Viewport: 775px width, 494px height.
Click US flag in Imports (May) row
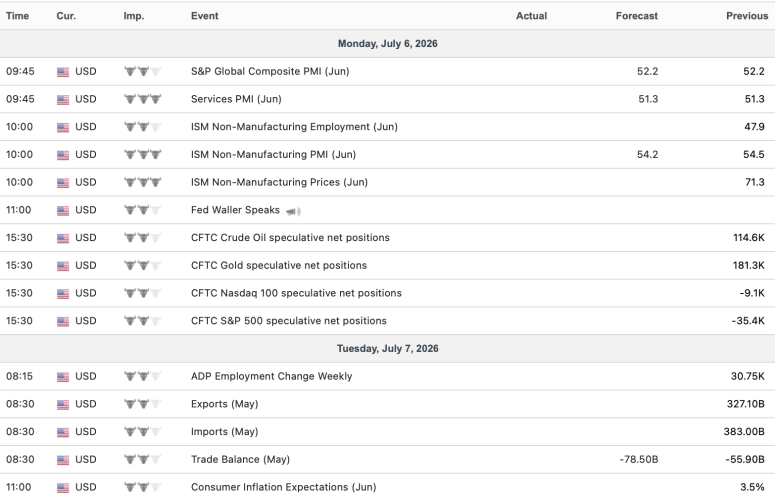click(63, 432)
